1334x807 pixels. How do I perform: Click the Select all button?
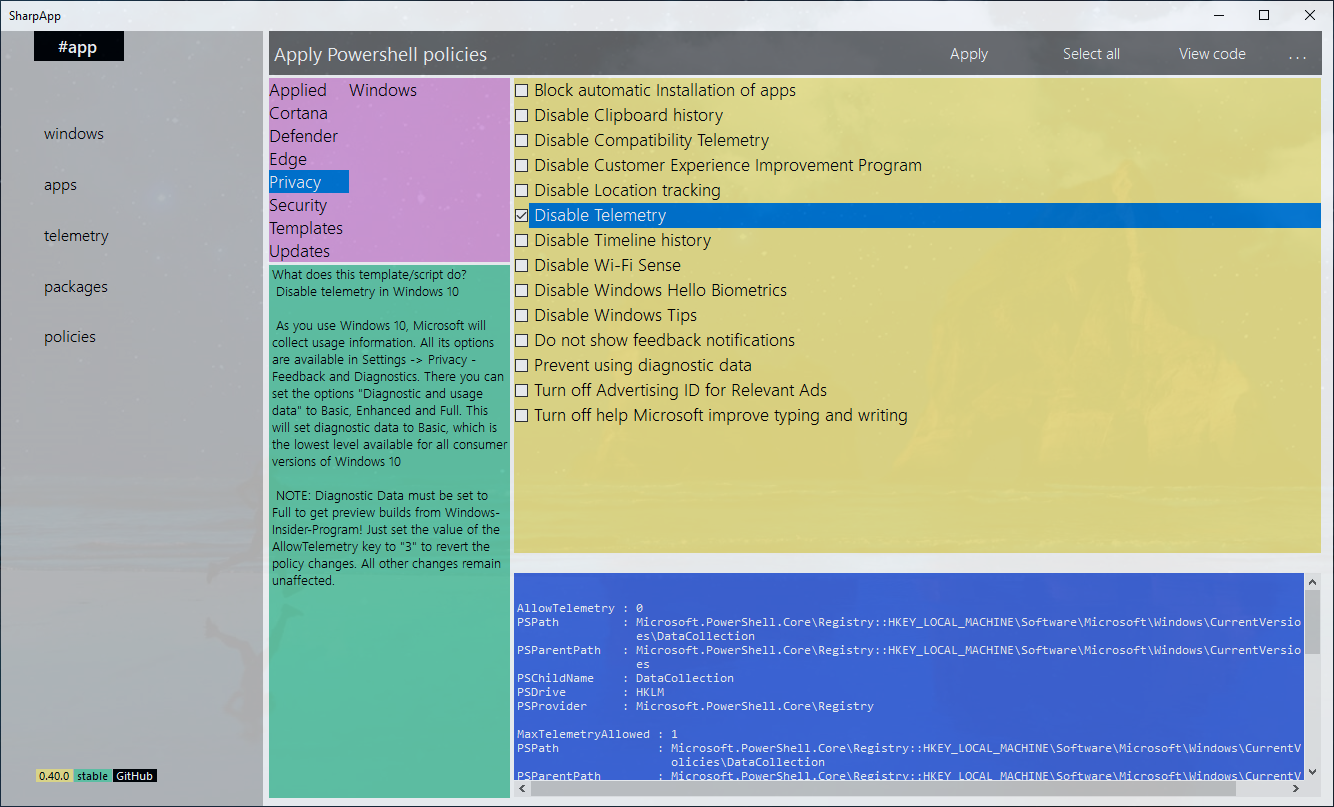click(x=1091, y=54)
